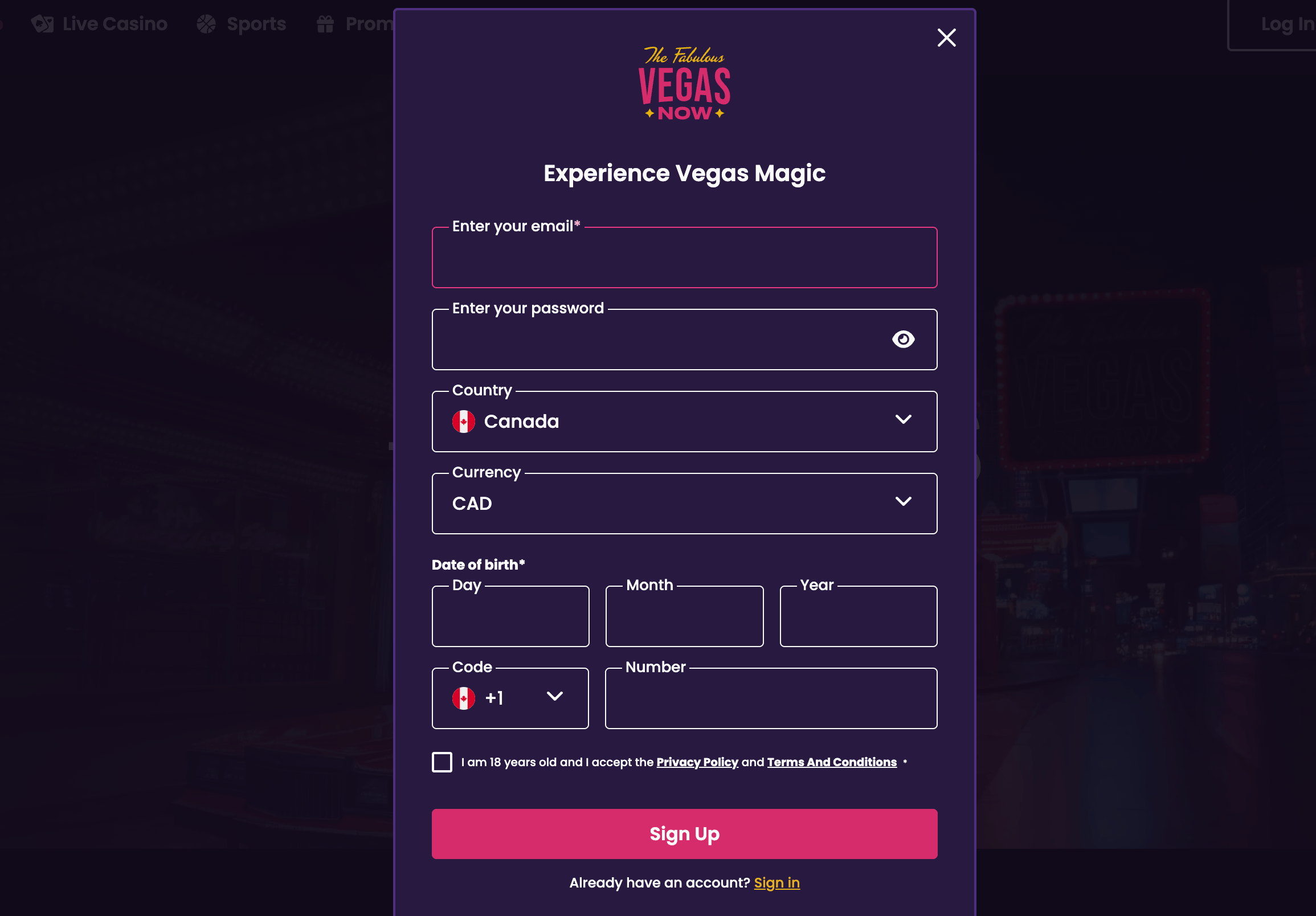This screenshot has height=916, width=1316.
Task: Focus the Enter your email field
Action: pyautogui.click(x=684, y=257)
